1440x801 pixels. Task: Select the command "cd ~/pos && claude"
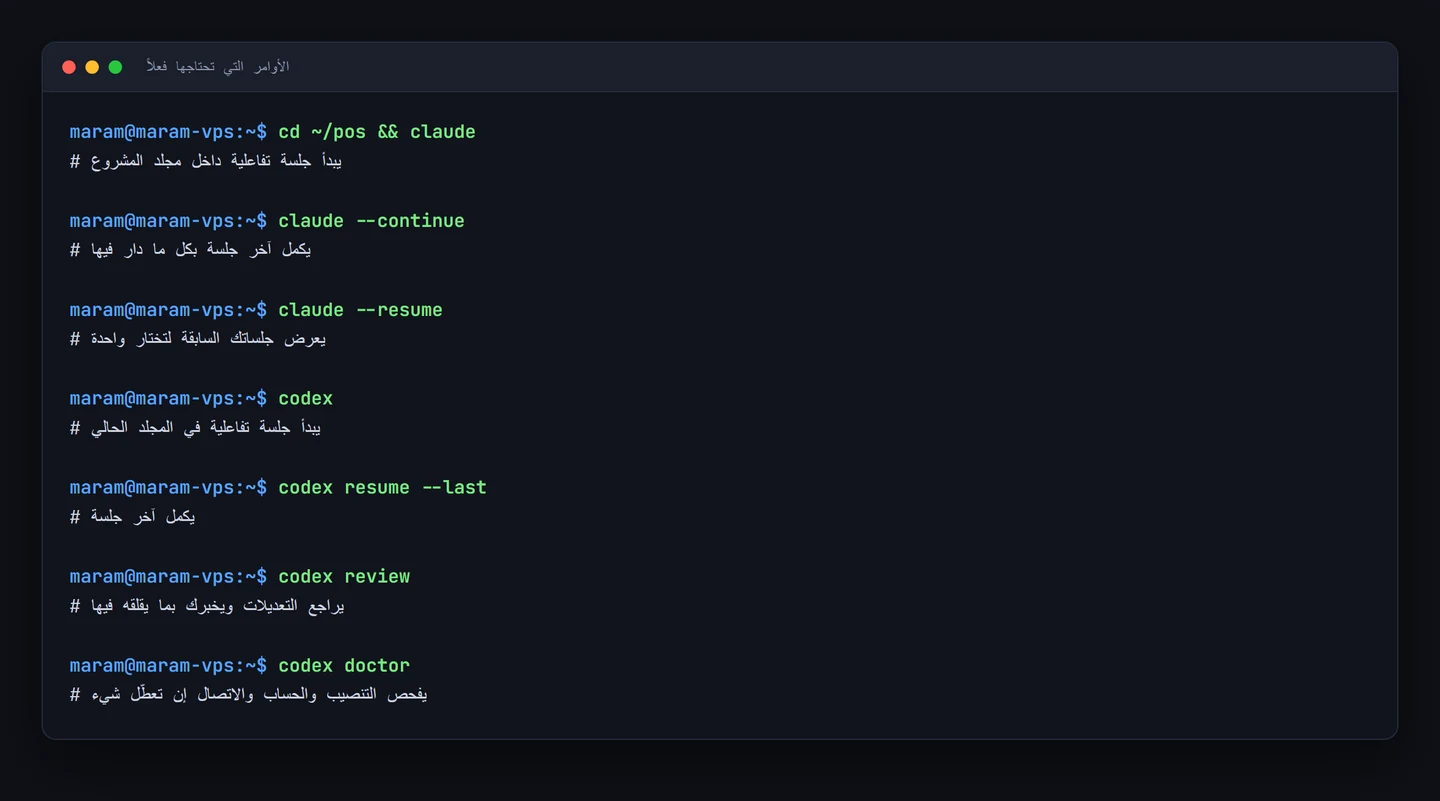[x=377, y=132]
